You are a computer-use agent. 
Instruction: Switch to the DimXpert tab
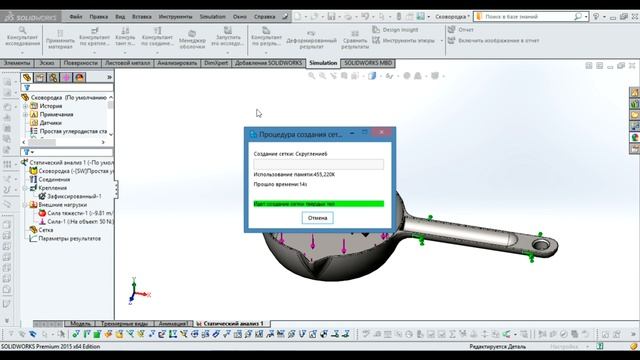pos(216,63)
